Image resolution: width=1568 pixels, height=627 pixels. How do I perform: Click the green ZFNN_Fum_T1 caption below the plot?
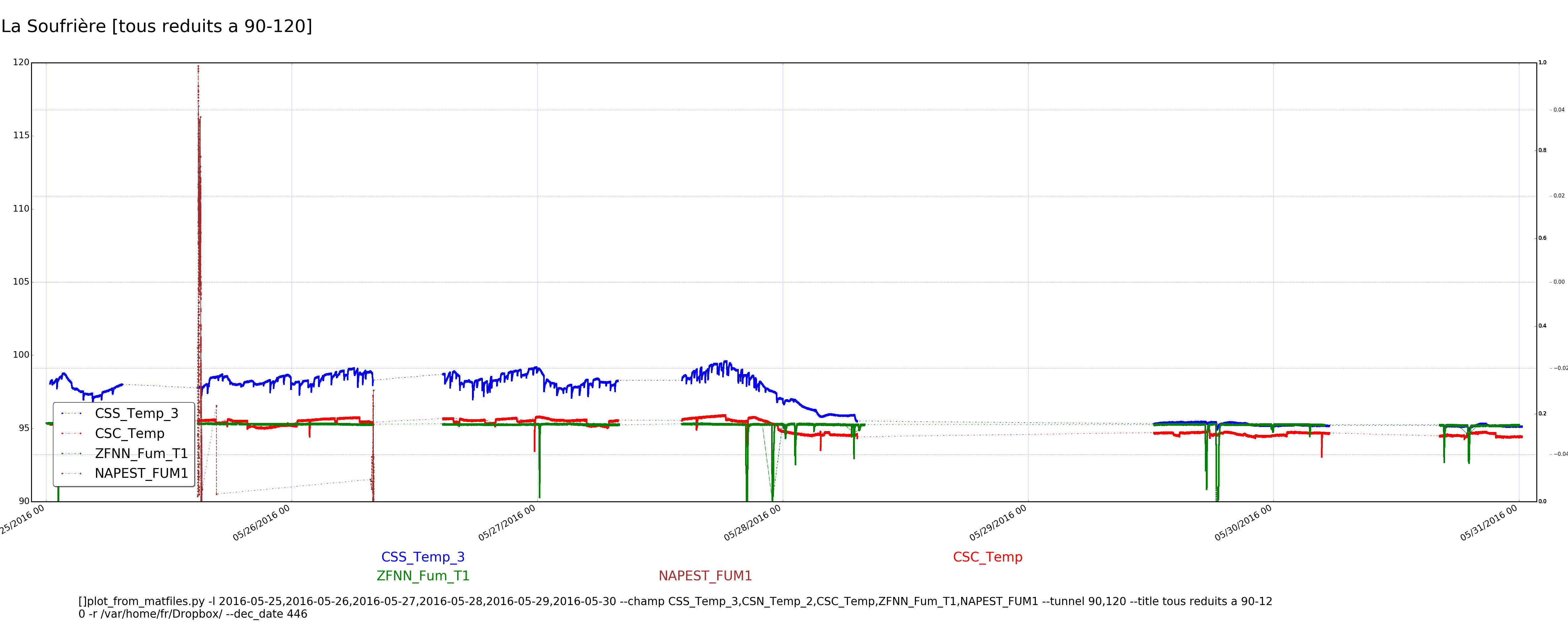tap(423, 576)
